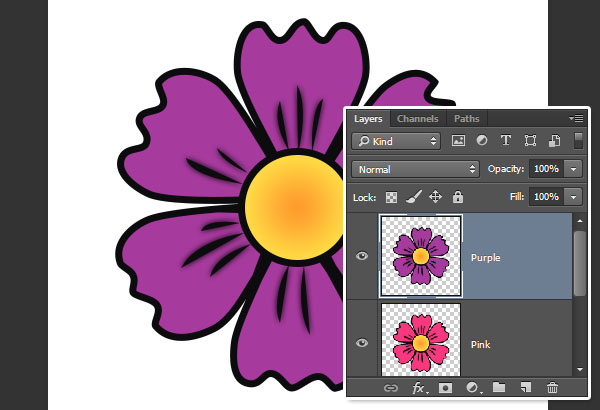
Task: Select the Purple layer thumbnail
Action: pos(421,256)
